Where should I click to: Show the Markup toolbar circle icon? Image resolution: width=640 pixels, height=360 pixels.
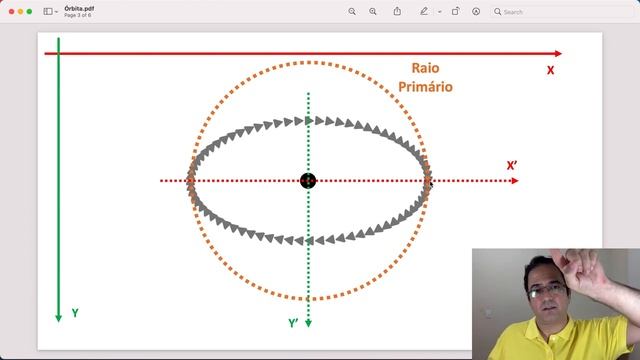(476, 11)
